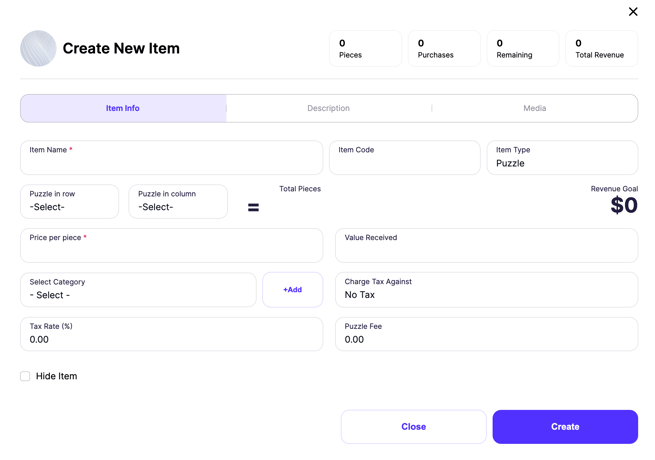Screen dimensions: 655x460
Task: Close the dialog with the X icon
Action: [633, 12]
